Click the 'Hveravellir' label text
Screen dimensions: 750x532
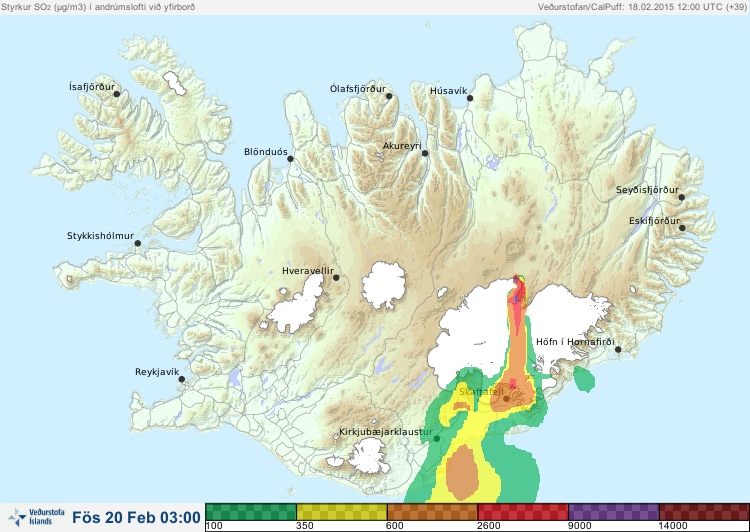[308, 271]
